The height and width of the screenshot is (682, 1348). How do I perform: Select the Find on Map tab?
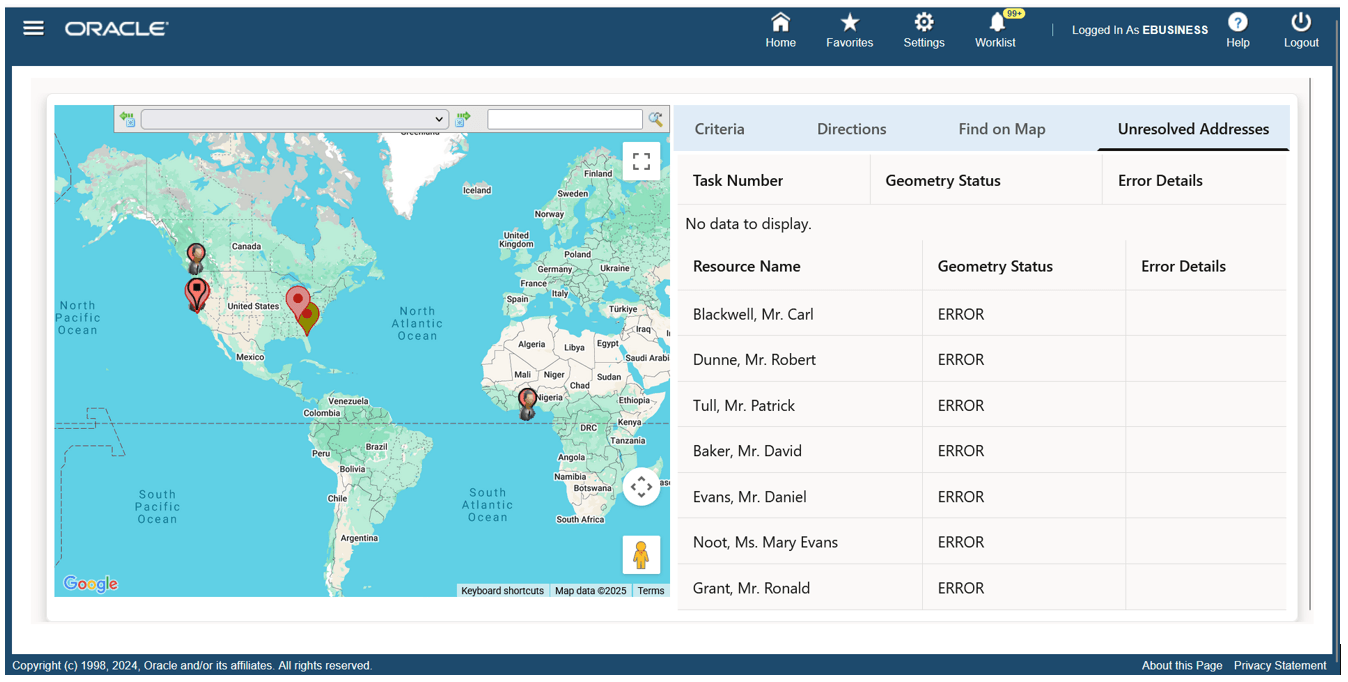click(x=1001, y=128)
